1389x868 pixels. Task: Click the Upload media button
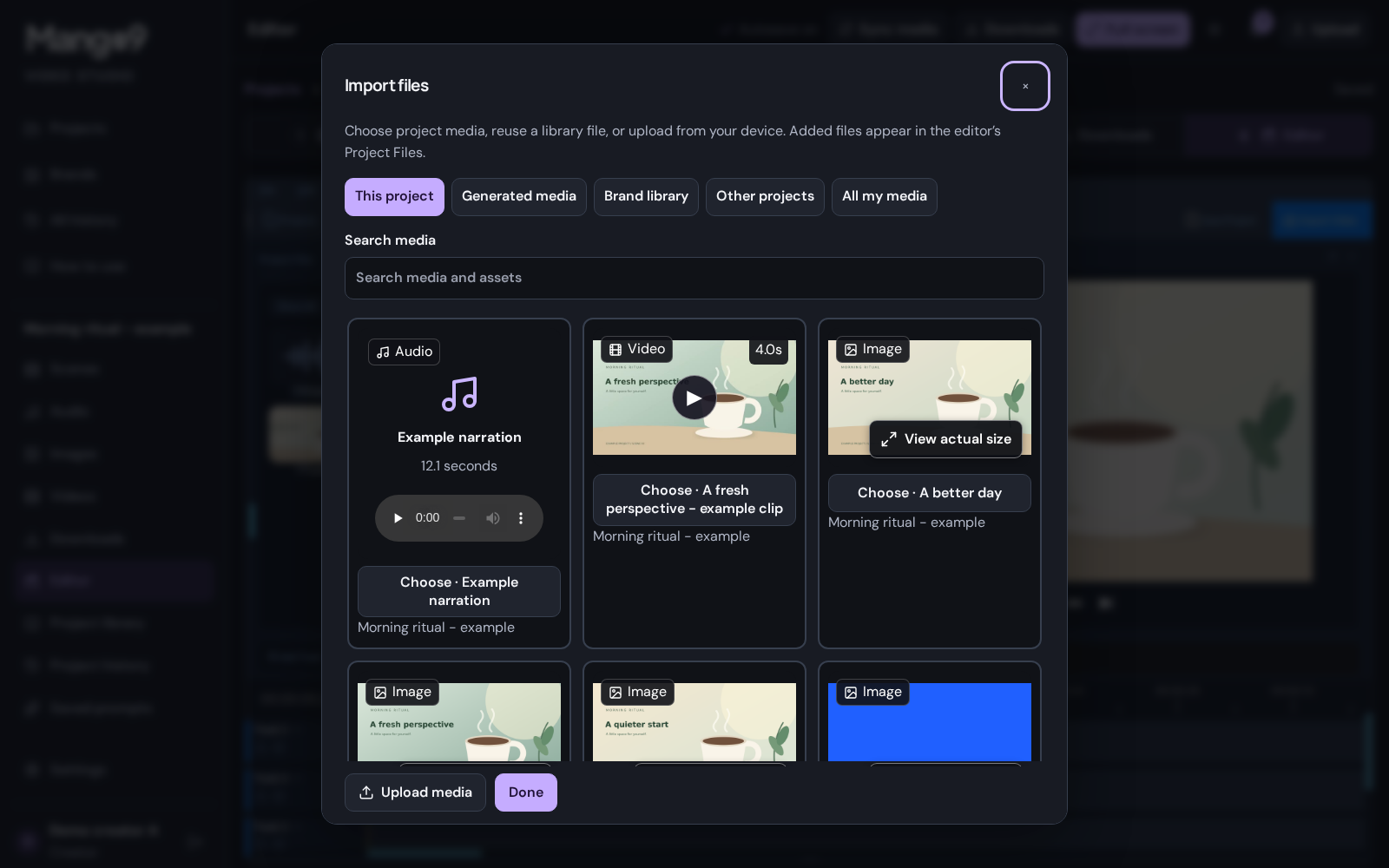click(x=415, y=792)
